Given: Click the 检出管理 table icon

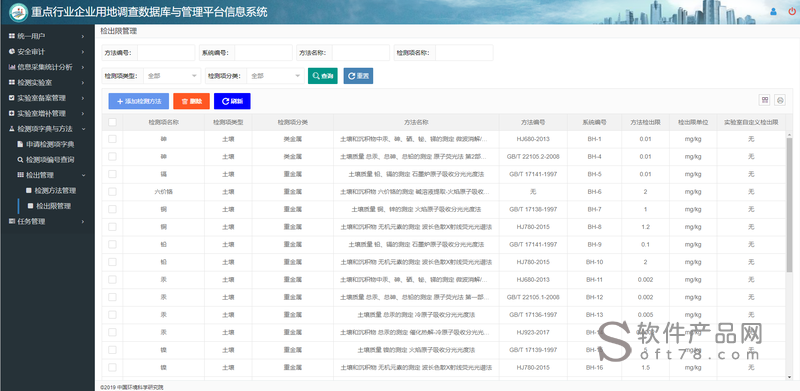Looking at the screenshot, I should pyautogui.click(x=20, y=175).
